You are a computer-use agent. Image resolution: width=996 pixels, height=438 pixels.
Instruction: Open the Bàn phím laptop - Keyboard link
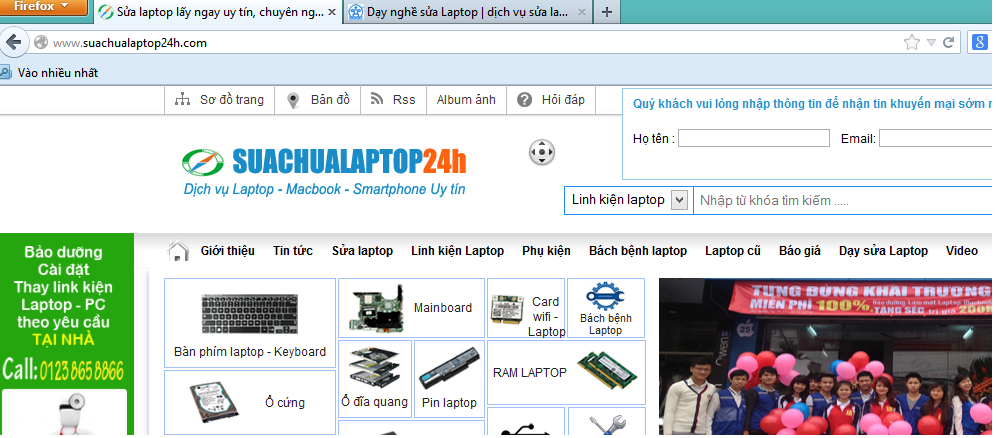(x=250, y=352)
